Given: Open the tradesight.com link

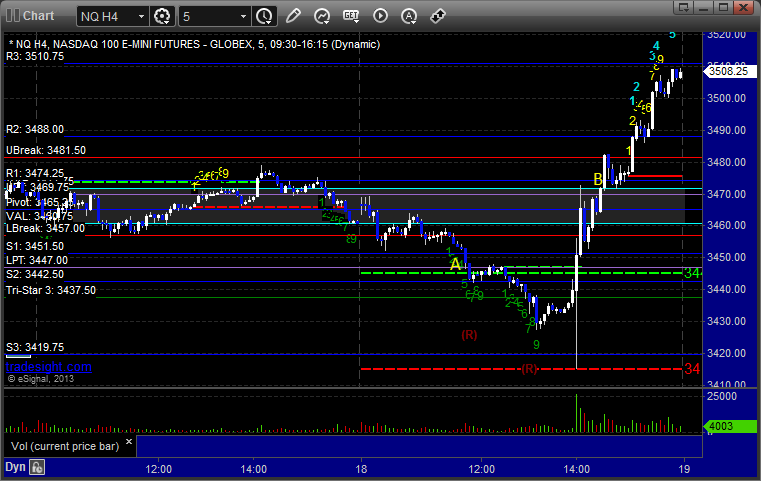Looking at the screenshot, I should 49,366.
